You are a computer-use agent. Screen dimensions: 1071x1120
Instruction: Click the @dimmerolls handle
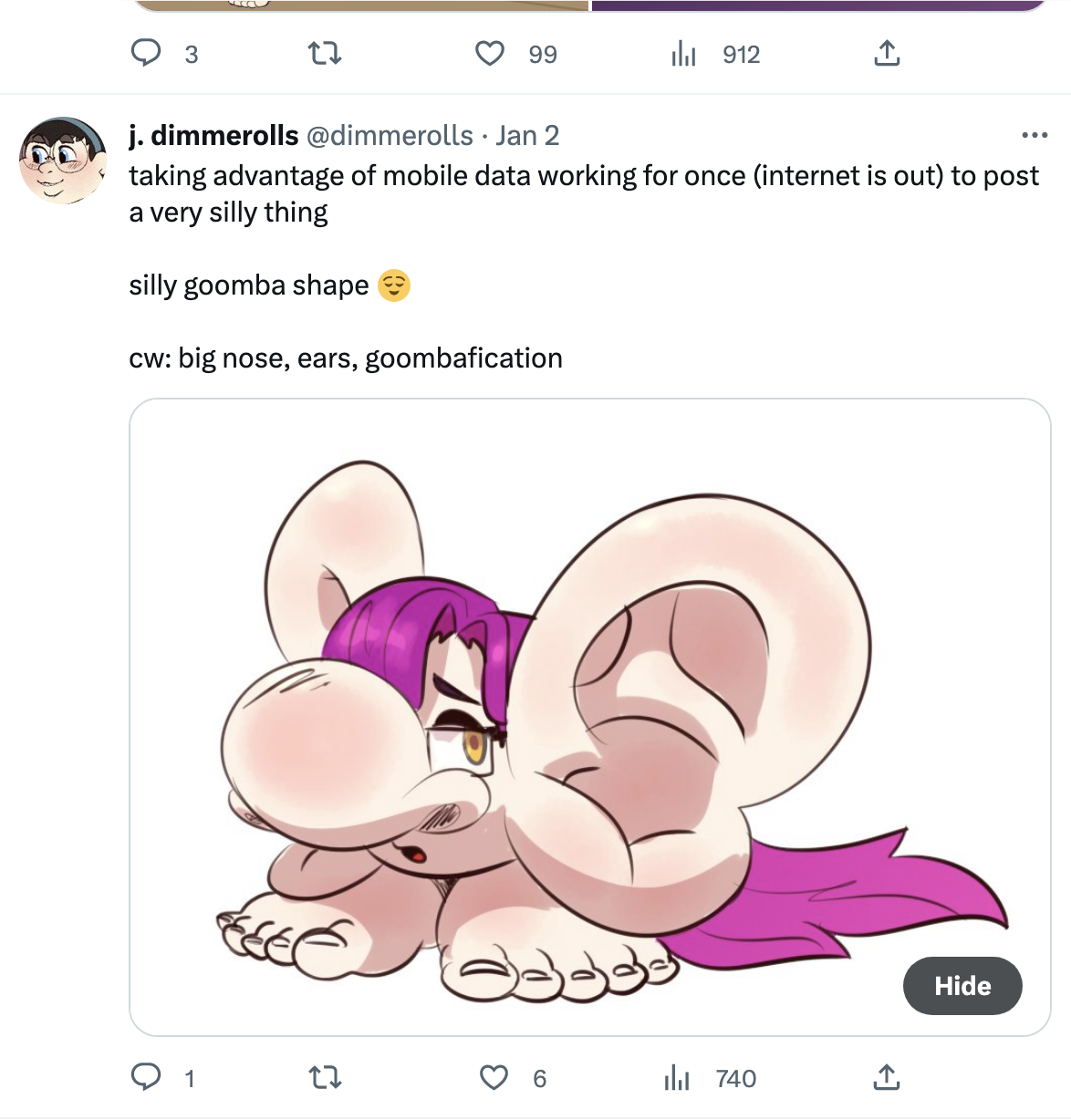pos(390,136)
